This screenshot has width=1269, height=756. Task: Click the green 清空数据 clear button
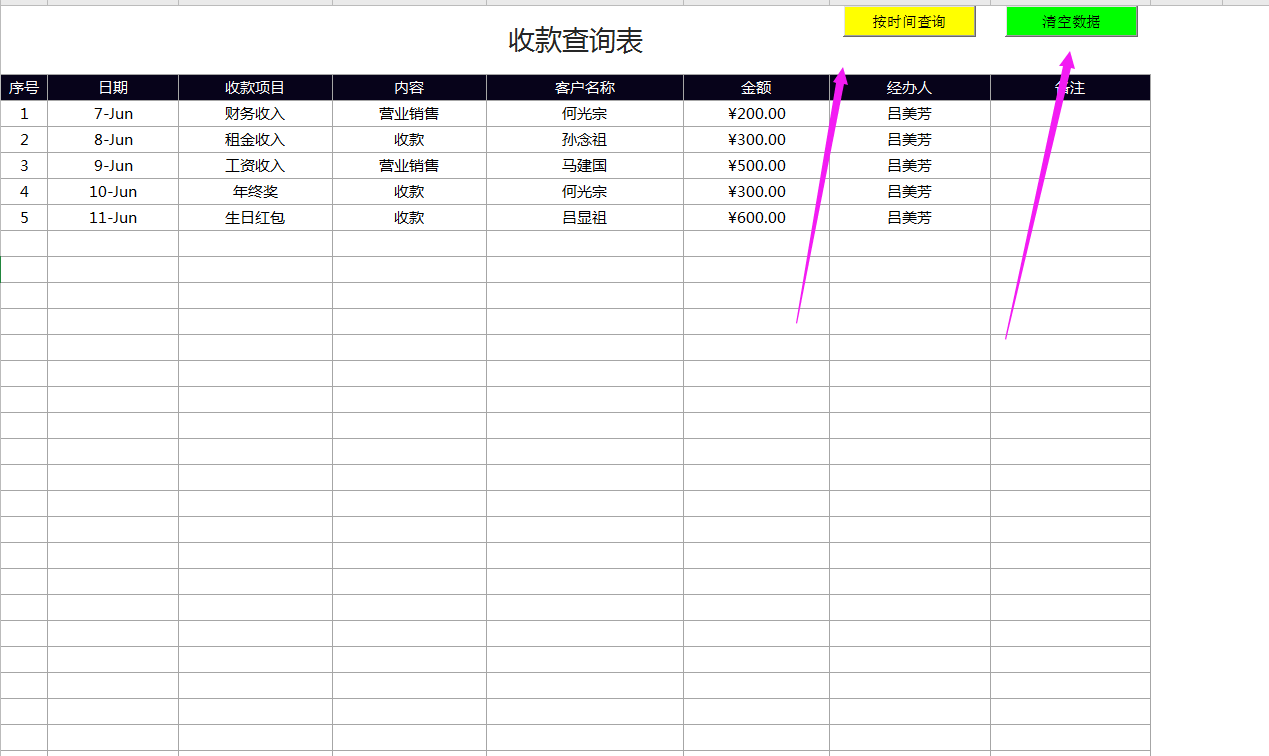pyautogui.click(x=1070, y=21)
